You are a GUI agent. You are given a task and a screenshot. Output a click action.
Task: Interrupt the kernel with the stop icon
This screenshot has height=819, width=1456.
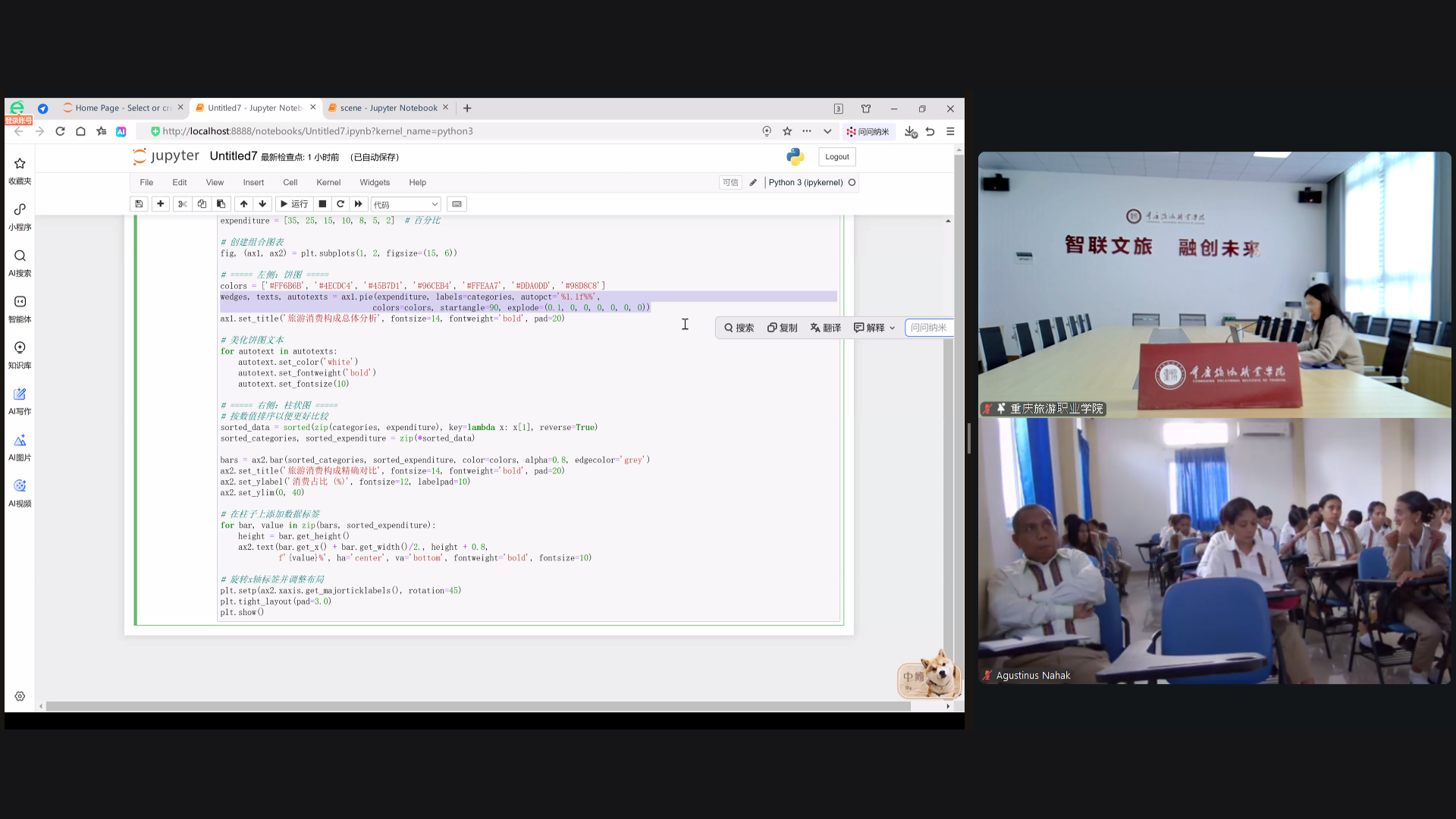tap(322, 204)
